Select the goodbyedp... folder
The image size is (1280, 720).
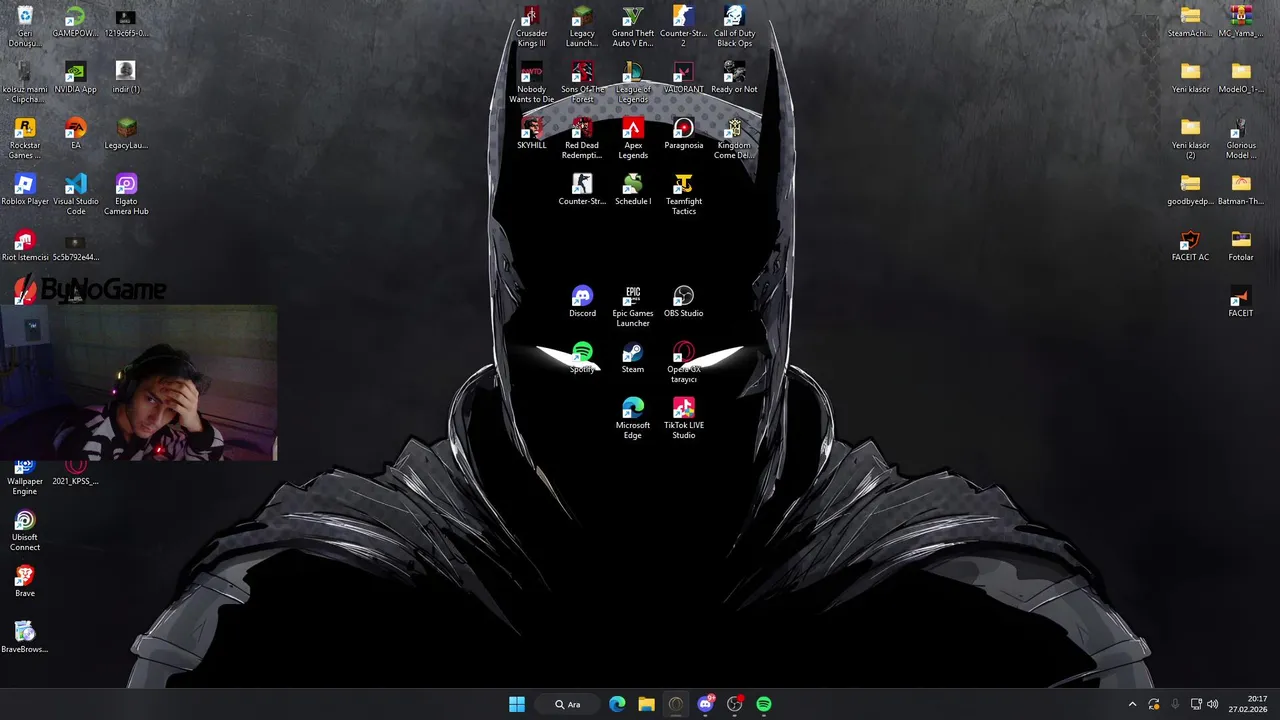pos(1190,189)
